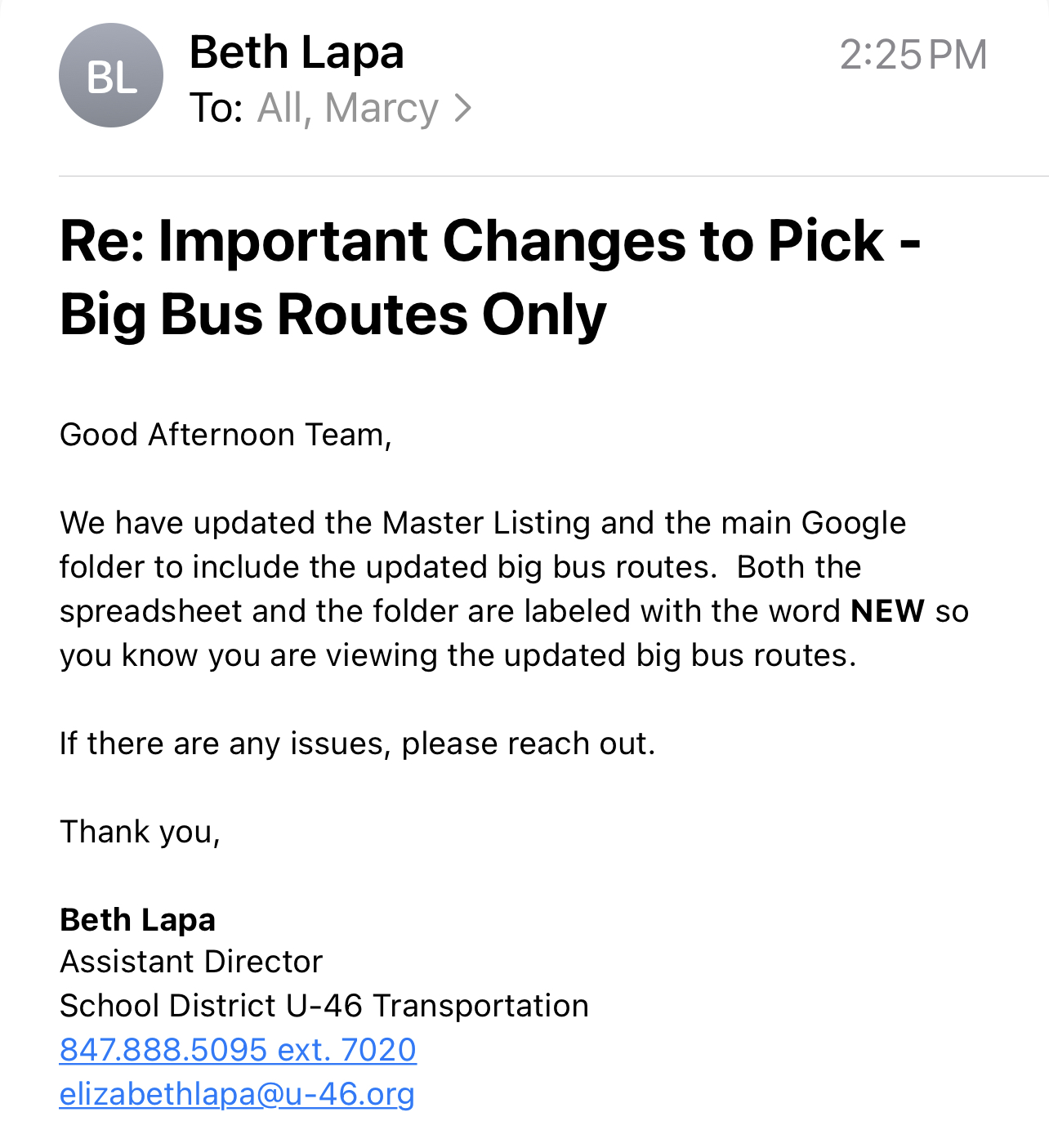Tap the BL sender avatar
1049x1148 pixels.
pos(111,76)
